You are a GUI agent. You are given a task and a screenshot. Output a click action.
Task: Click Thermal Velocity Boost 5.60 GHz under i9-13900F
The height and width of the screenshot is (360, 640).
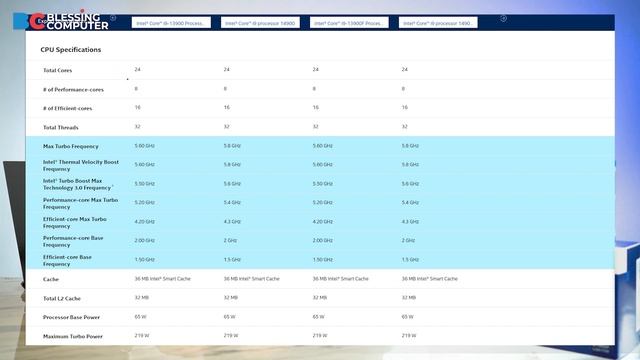click(322, 164)
